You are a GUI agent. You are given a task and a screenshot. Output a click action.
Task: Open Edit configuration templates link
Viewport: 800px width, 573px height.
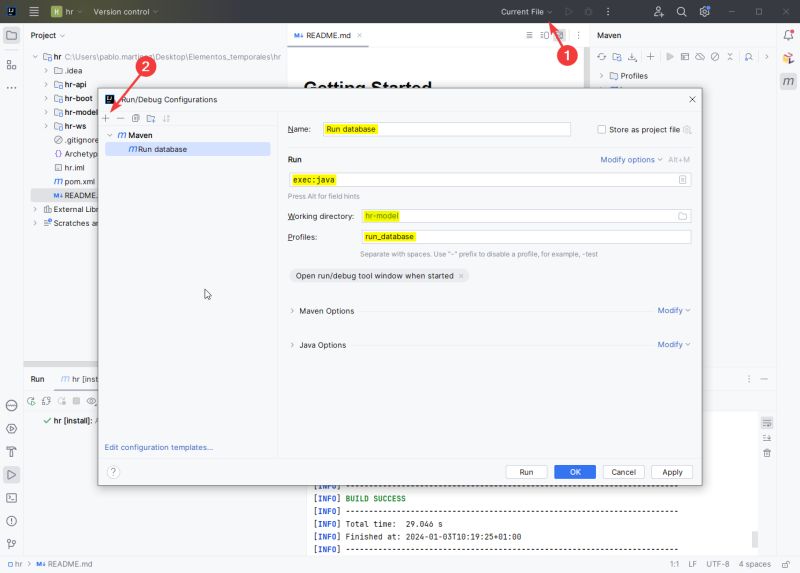[159, 447]
